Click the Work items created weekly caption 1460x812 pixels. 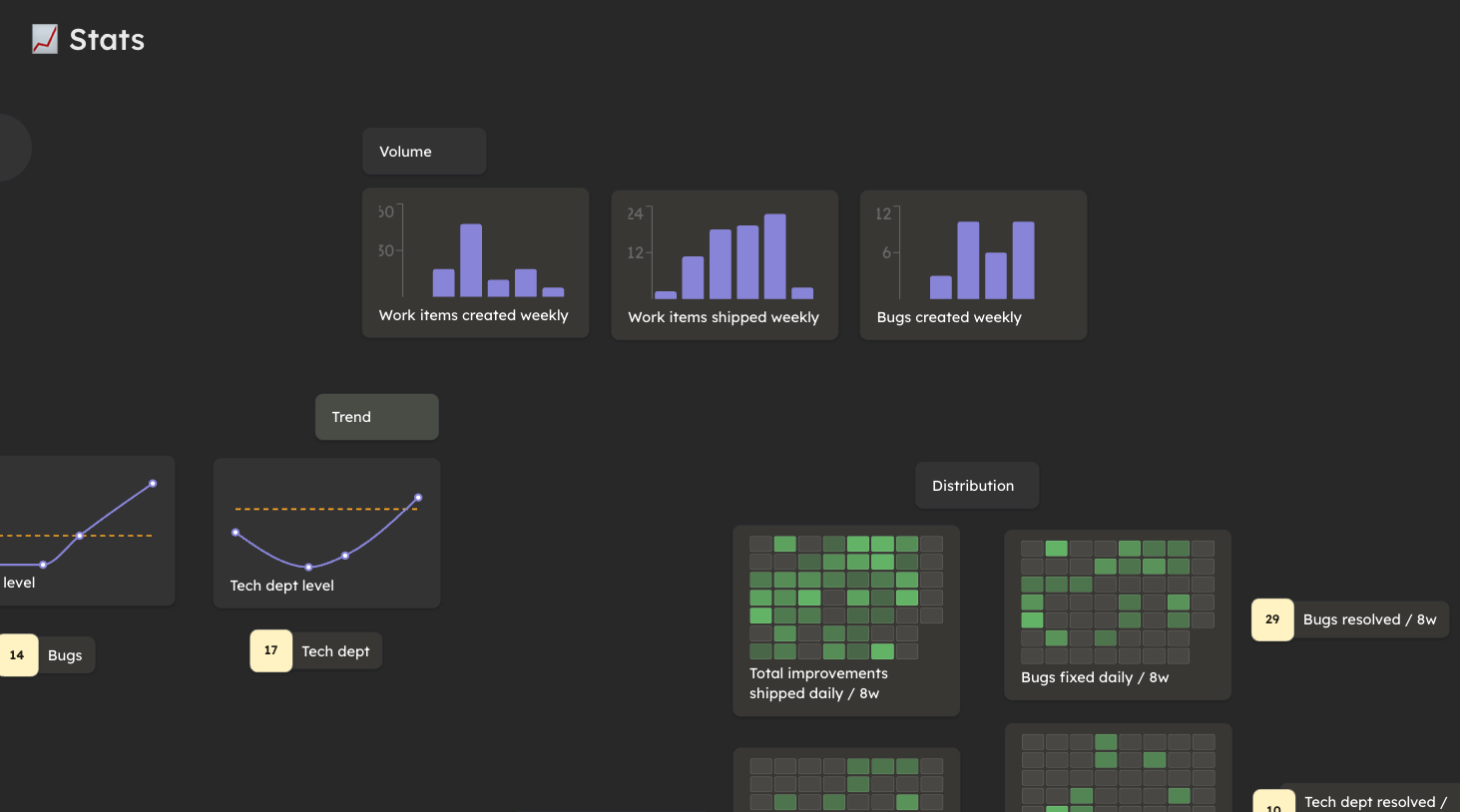[x=474, y=315]
